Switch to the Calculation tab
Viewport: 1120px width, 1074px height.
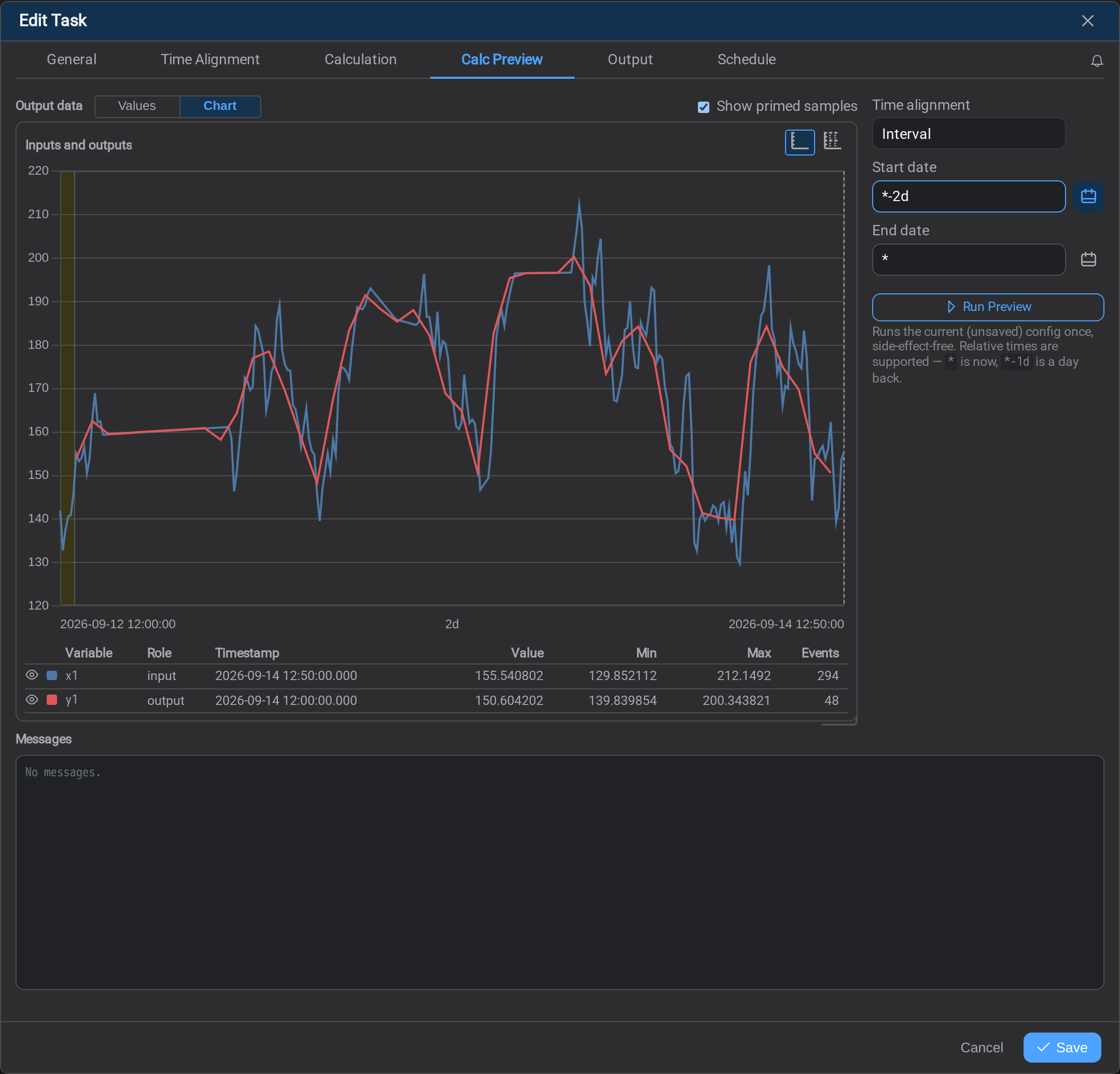(x=360, y=60)
